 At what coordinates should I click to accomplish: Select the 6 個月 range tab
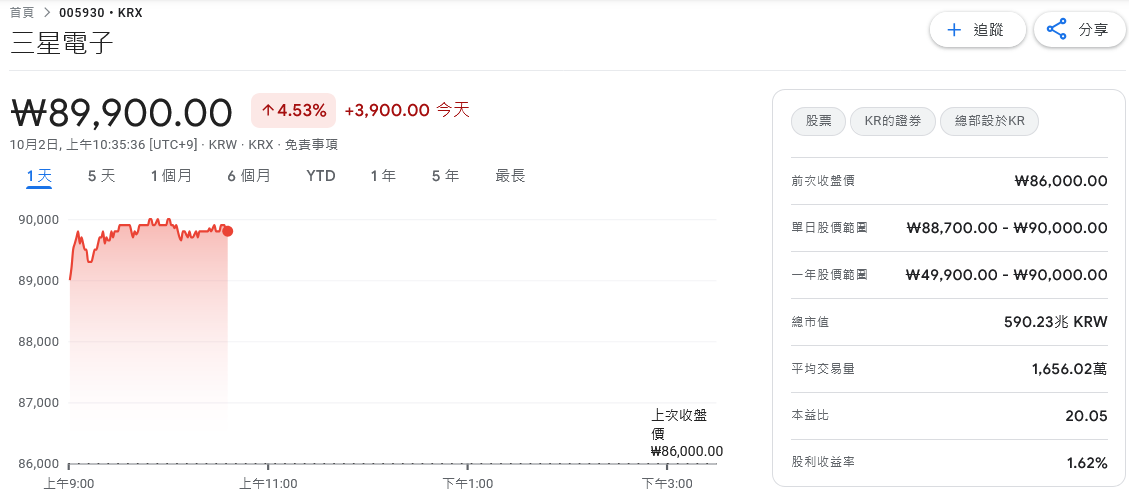(x=248, y=176)
